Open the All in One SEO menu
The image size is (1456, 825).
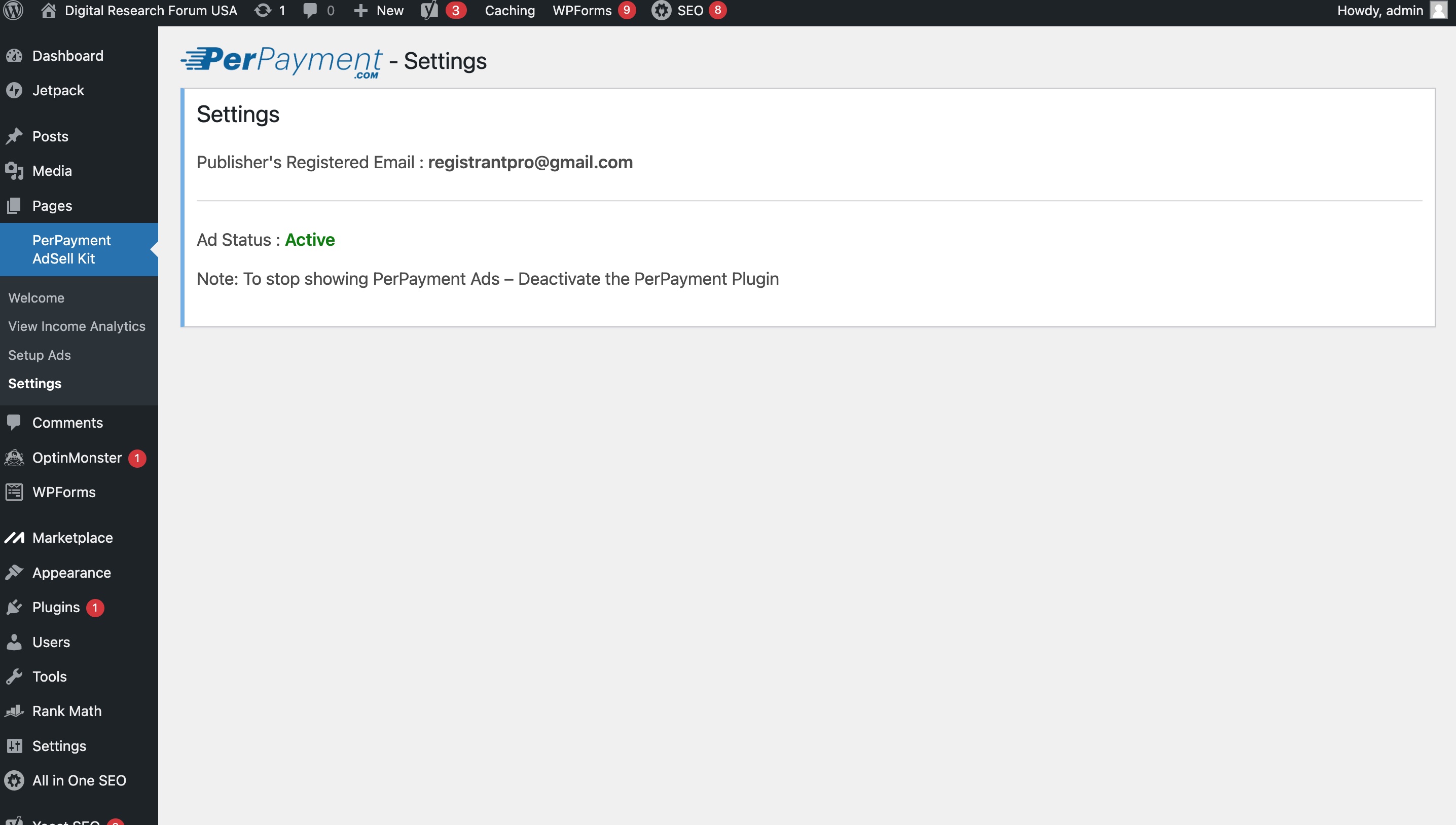(x=79, y=780)
